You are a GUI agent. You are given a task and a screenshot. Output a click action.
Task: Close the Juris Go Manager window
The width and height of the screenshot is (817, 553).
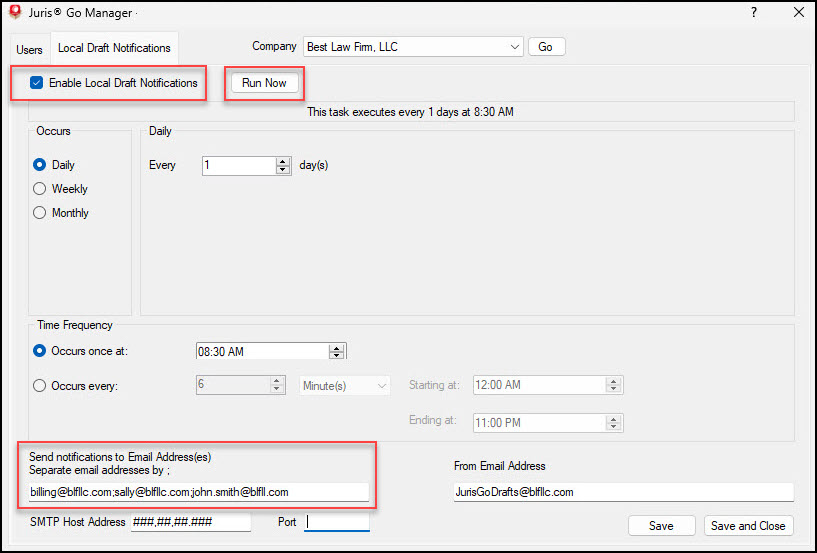798,13
